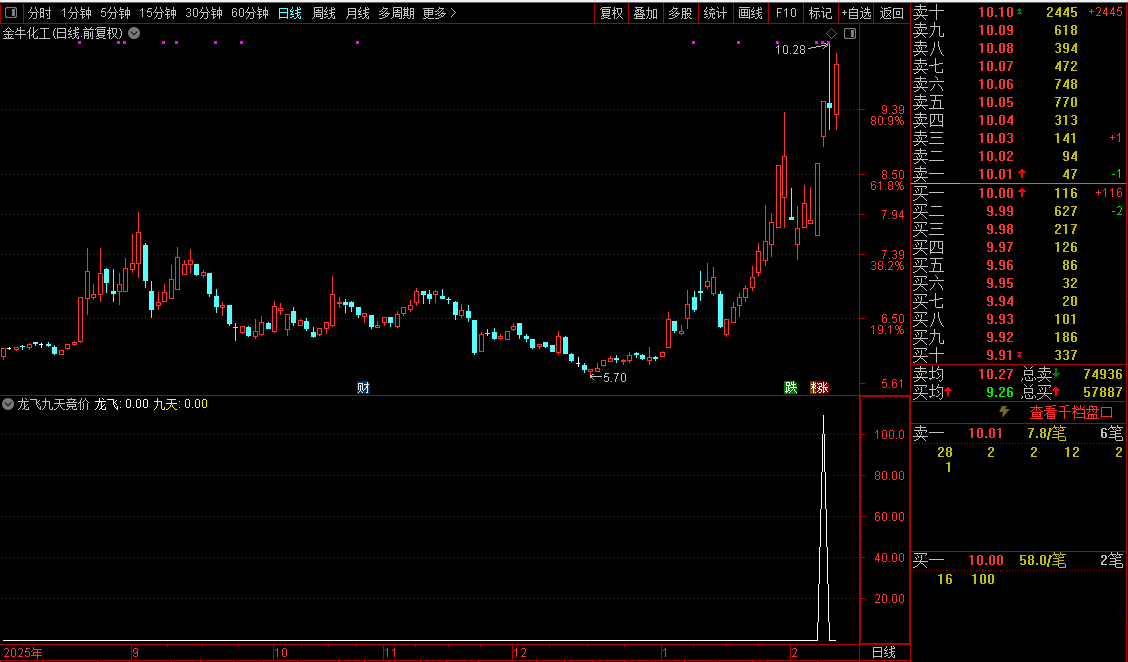
Task: Select the 15分钟 period tab
Action: 158,13
